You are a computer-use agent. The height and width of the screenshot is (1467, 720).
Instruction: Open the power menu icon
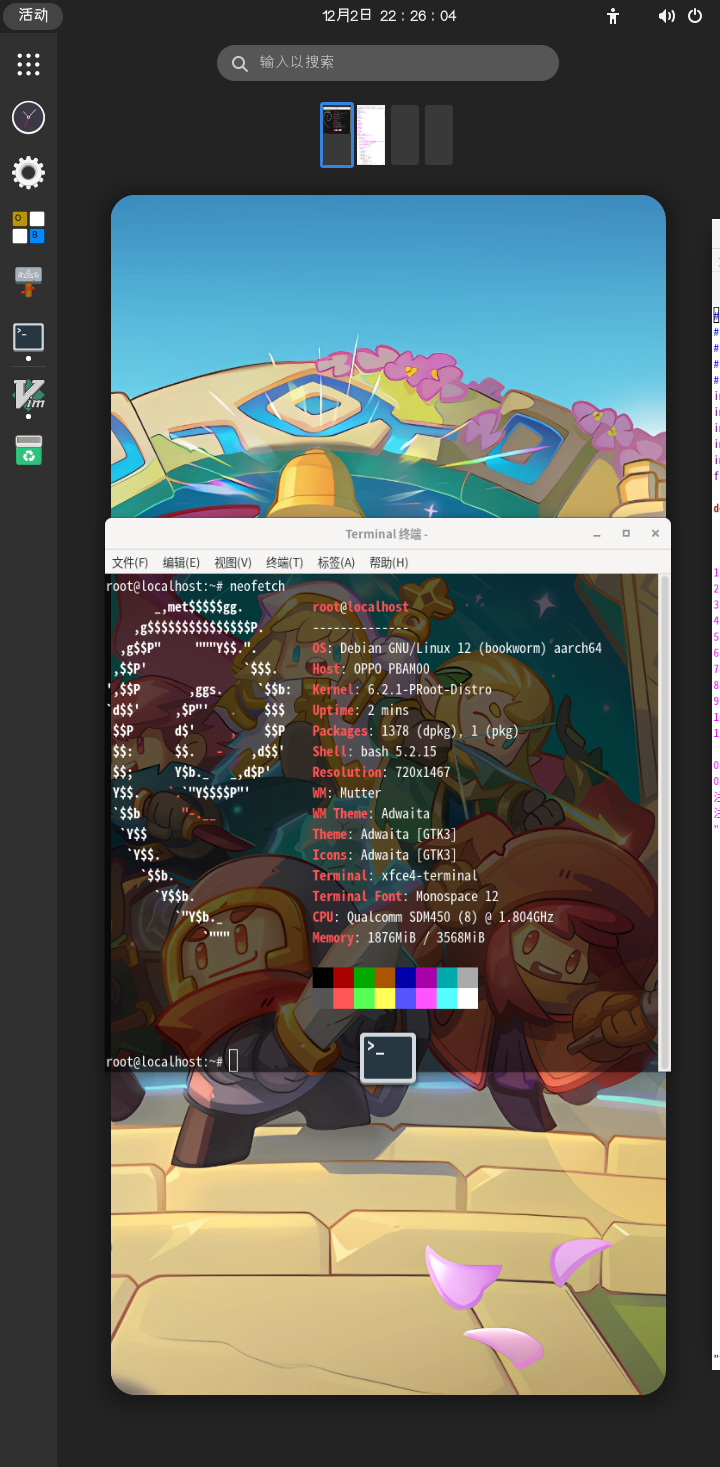[x=695, y=16]
